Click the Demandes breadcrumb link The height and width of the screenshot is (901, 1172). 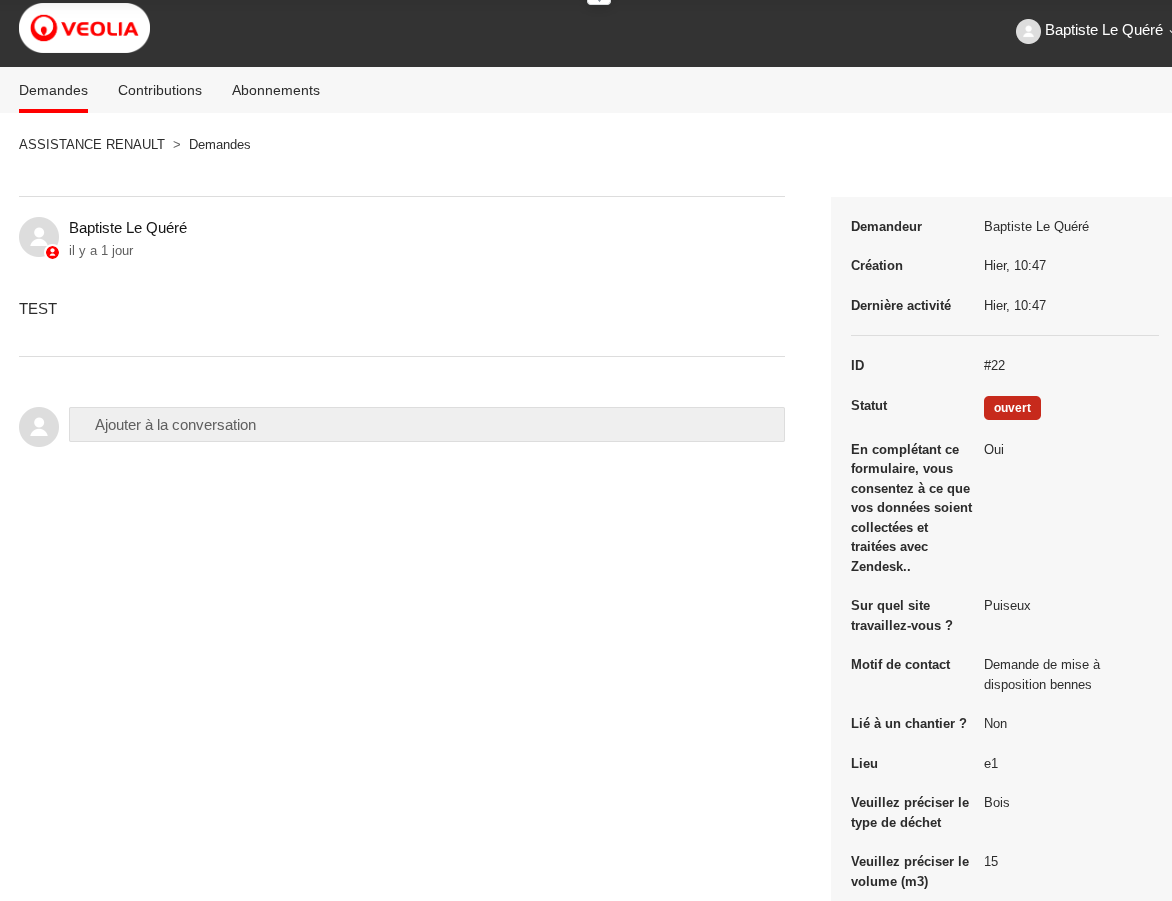(219, 144)
